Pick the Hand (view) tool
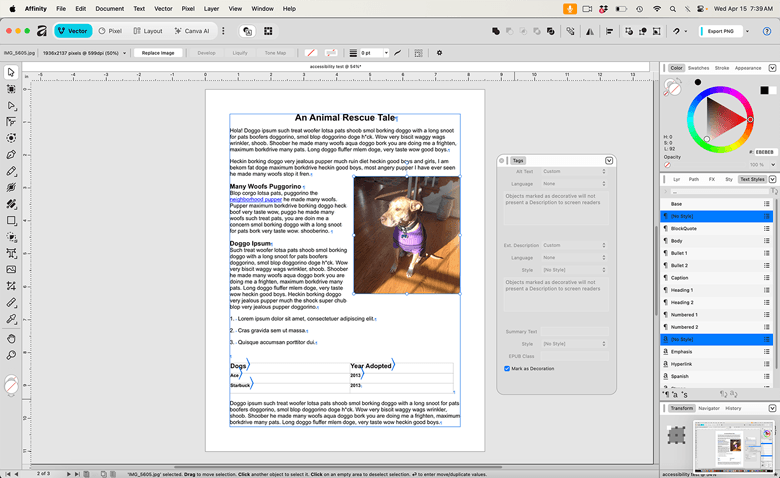Viewport: 780px width, 478px height. 11,336
